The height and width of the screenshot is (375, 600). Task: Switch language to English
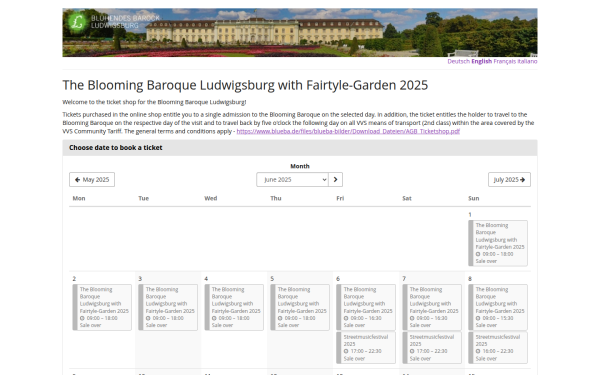click(x=481, y=61)
